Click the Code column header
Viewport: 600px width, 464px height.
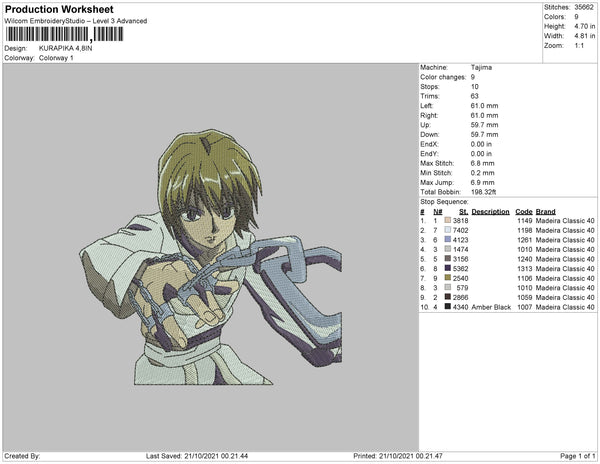click(x=524, y=212)
